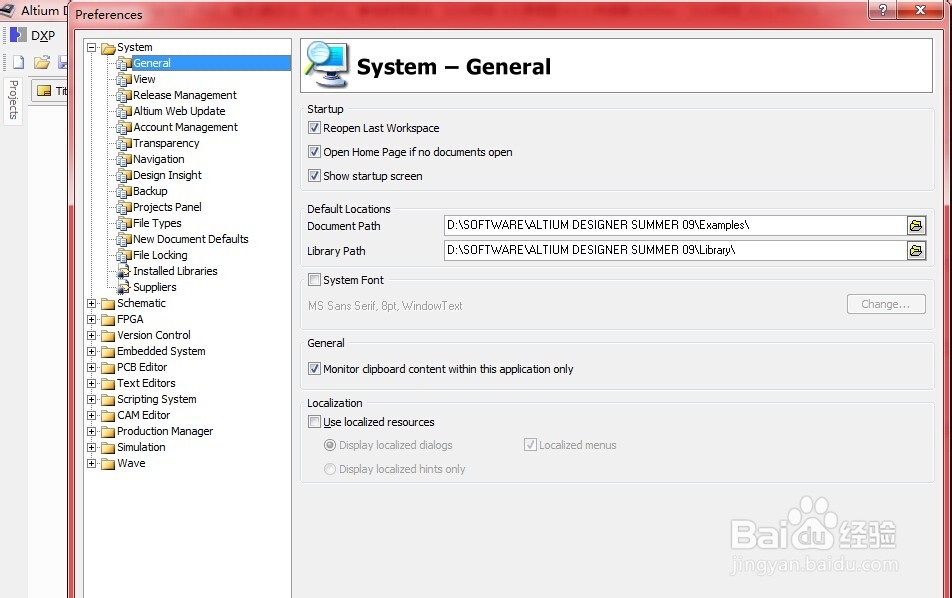Select Installed Libraries tree item
The width and height of the screenshot is (952, 598).
[x=175, y=271]
